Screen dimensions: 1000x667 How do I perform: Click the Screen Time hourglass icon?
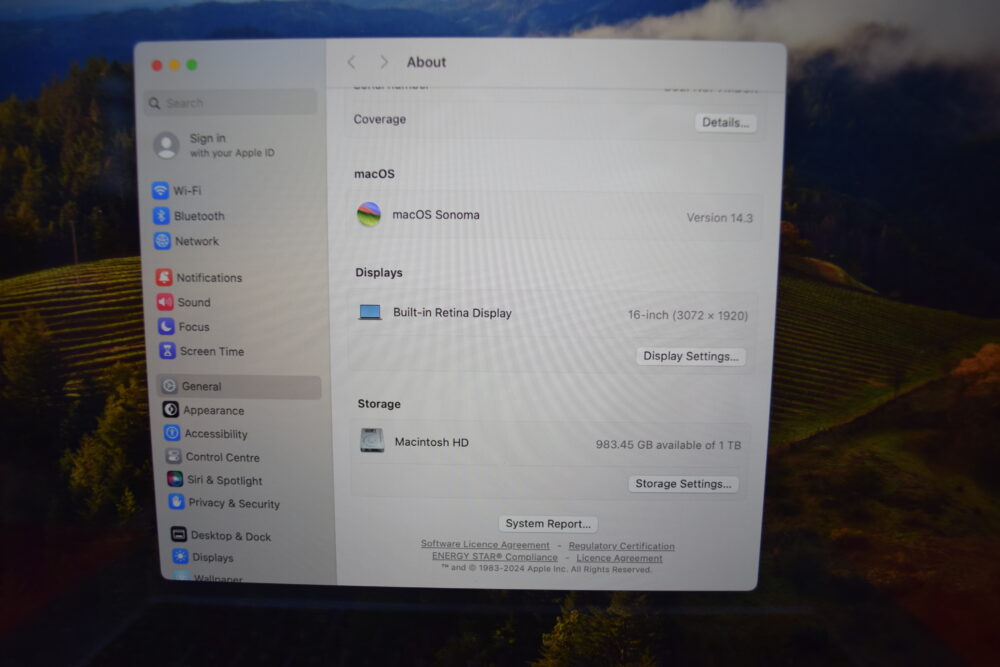(167, 351)
